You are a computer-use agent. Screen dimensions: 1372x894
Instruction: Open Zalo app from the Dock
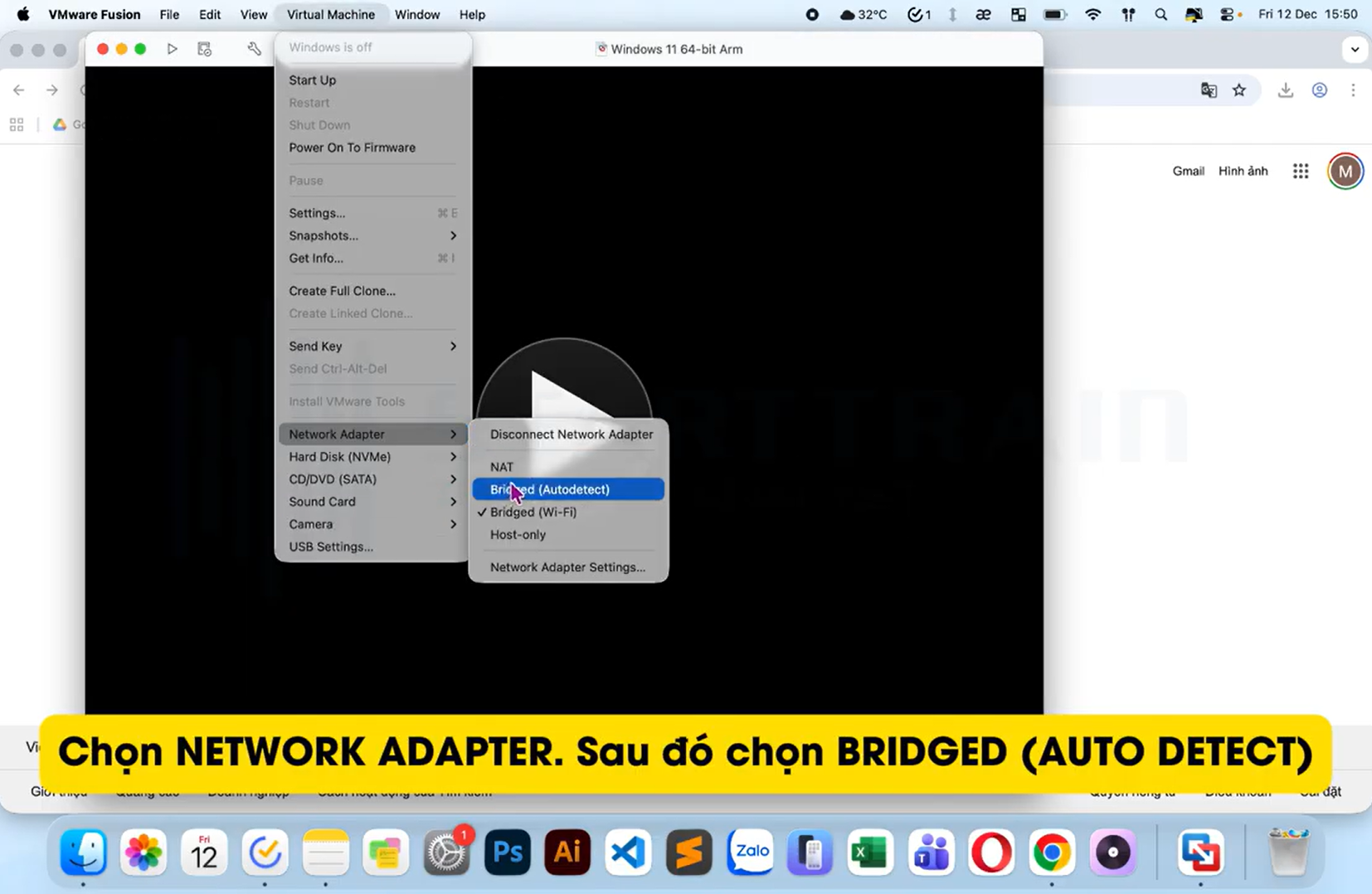[x=750, y=853]
